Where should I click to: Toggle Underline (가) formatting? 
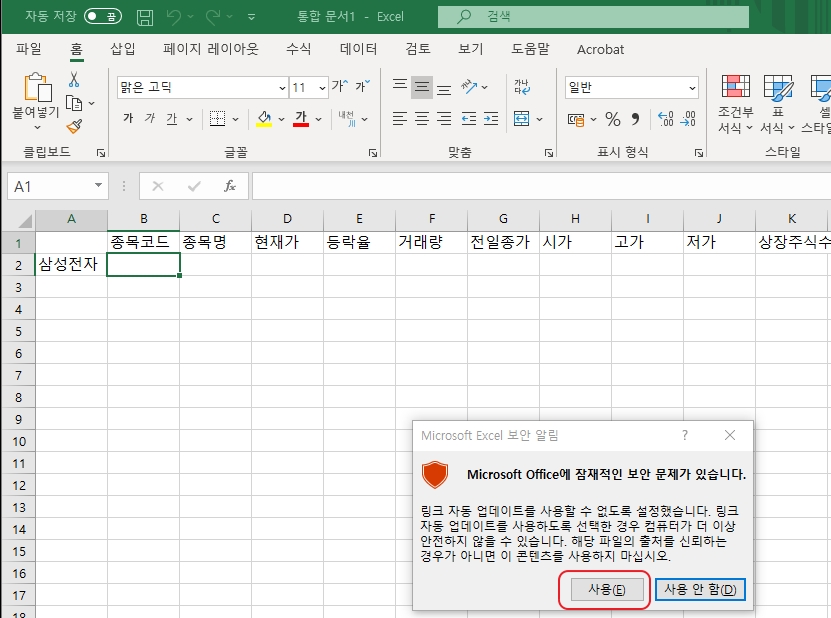tap(172, 118)
